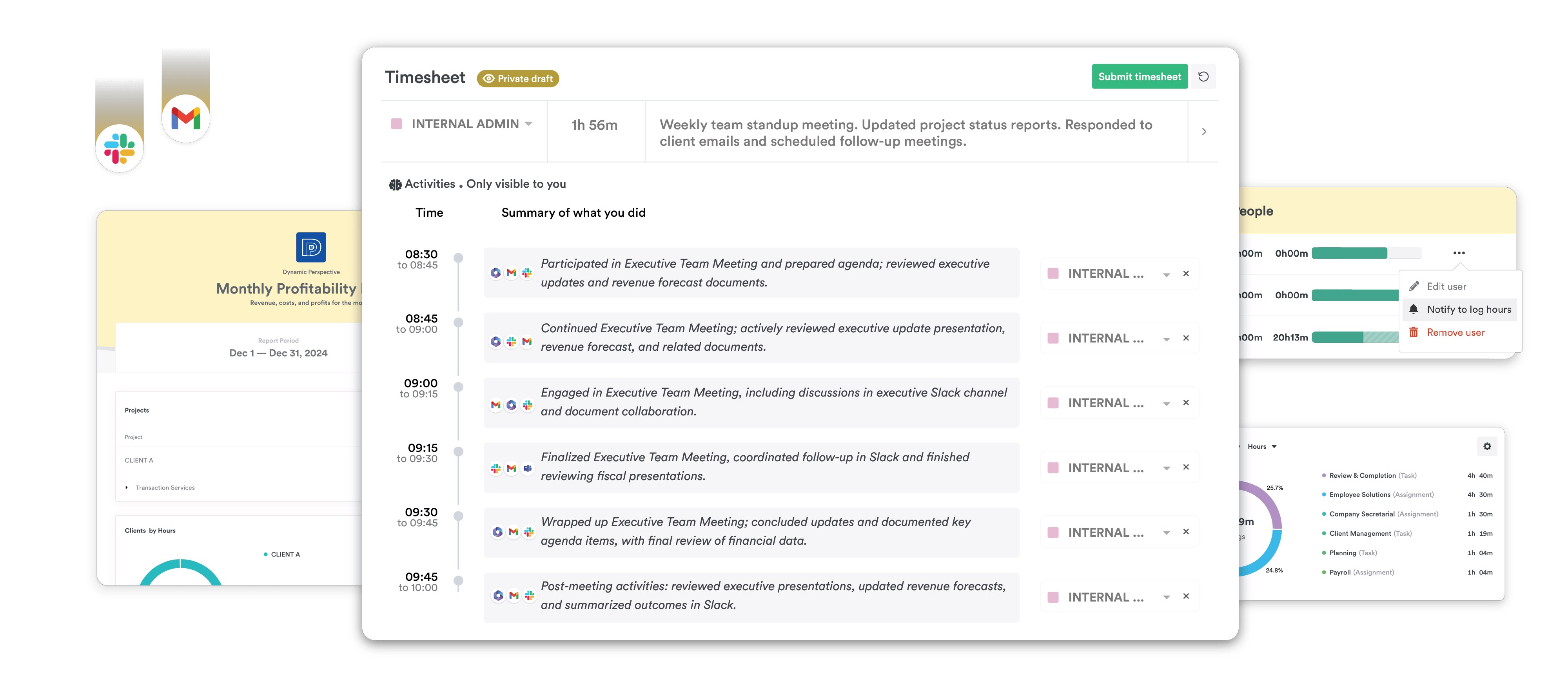1568x694 pixels.
Task: Remove the 09:15 activity entry
Action: [1186, 467]
